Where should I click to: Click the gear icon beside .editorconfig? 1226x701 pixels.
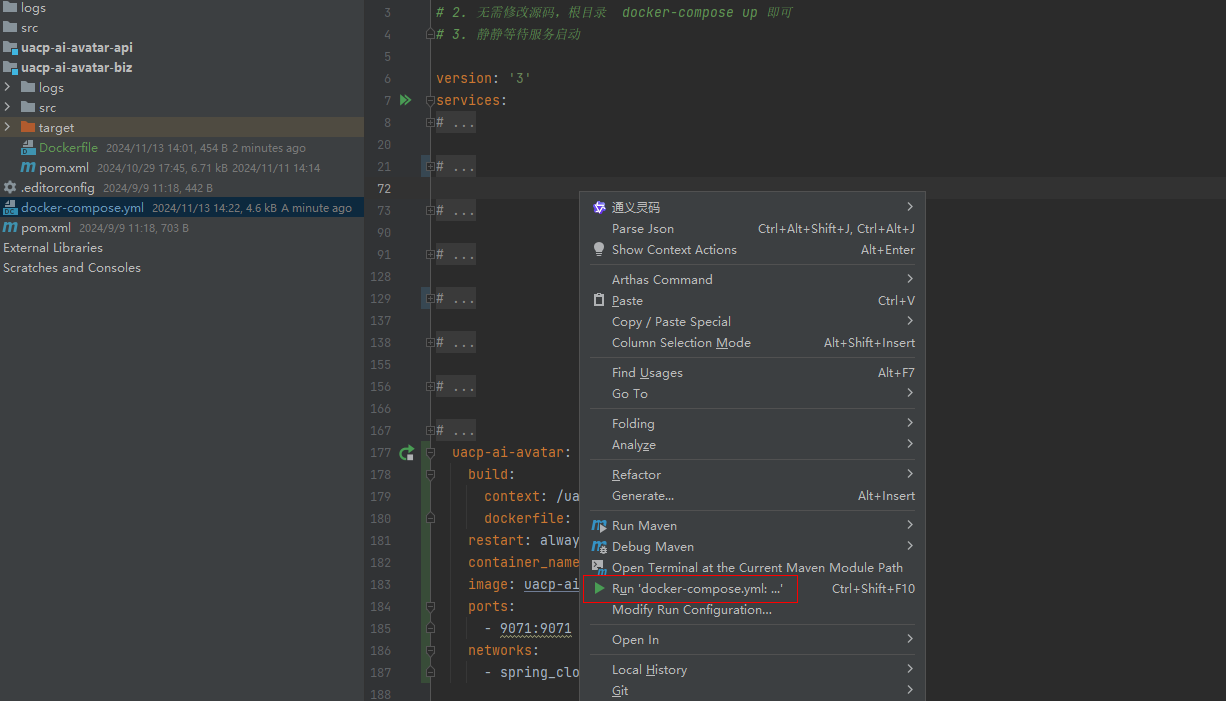coord(10,188)
